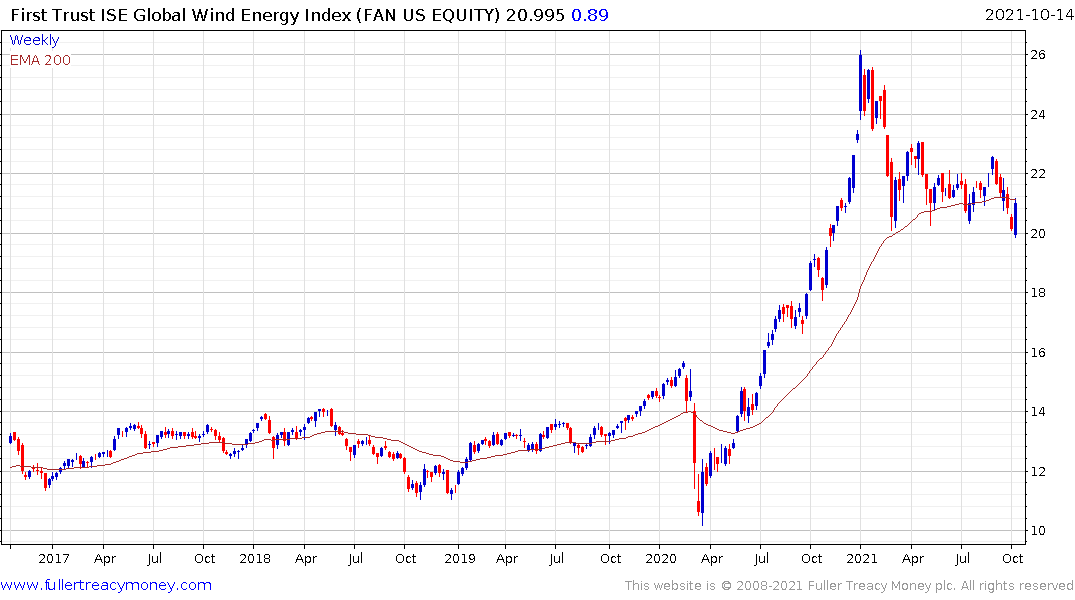Open the www.fullertreacymoney.com link
This screenshot has width=1075, height=600.
click(106, 585)
